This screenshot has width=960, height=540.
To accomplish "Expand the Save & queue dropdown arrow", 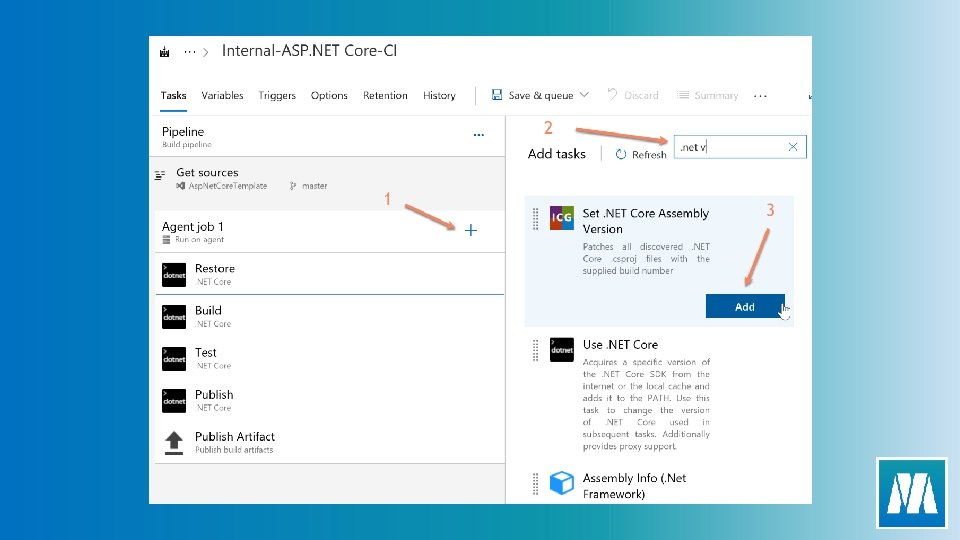I will click(x=584, y=95).
